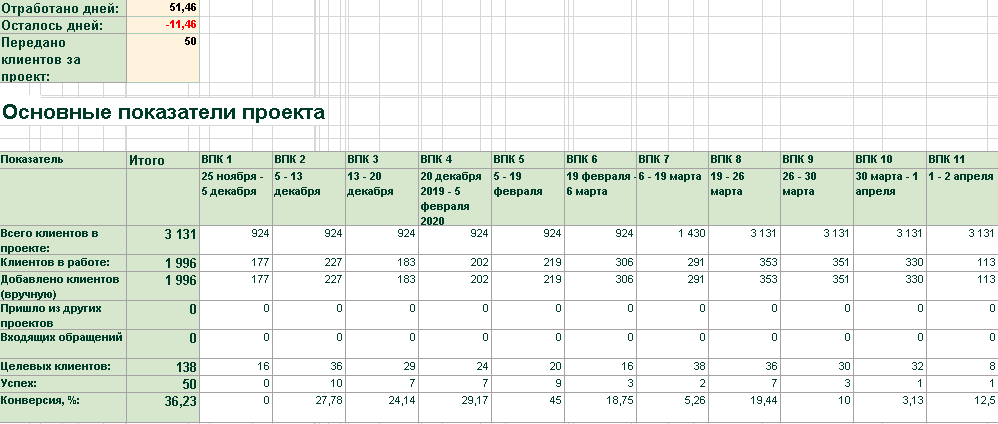Select the 'ВПК 10' column header
Screen dimensions: 998x424
pos(889,160)
